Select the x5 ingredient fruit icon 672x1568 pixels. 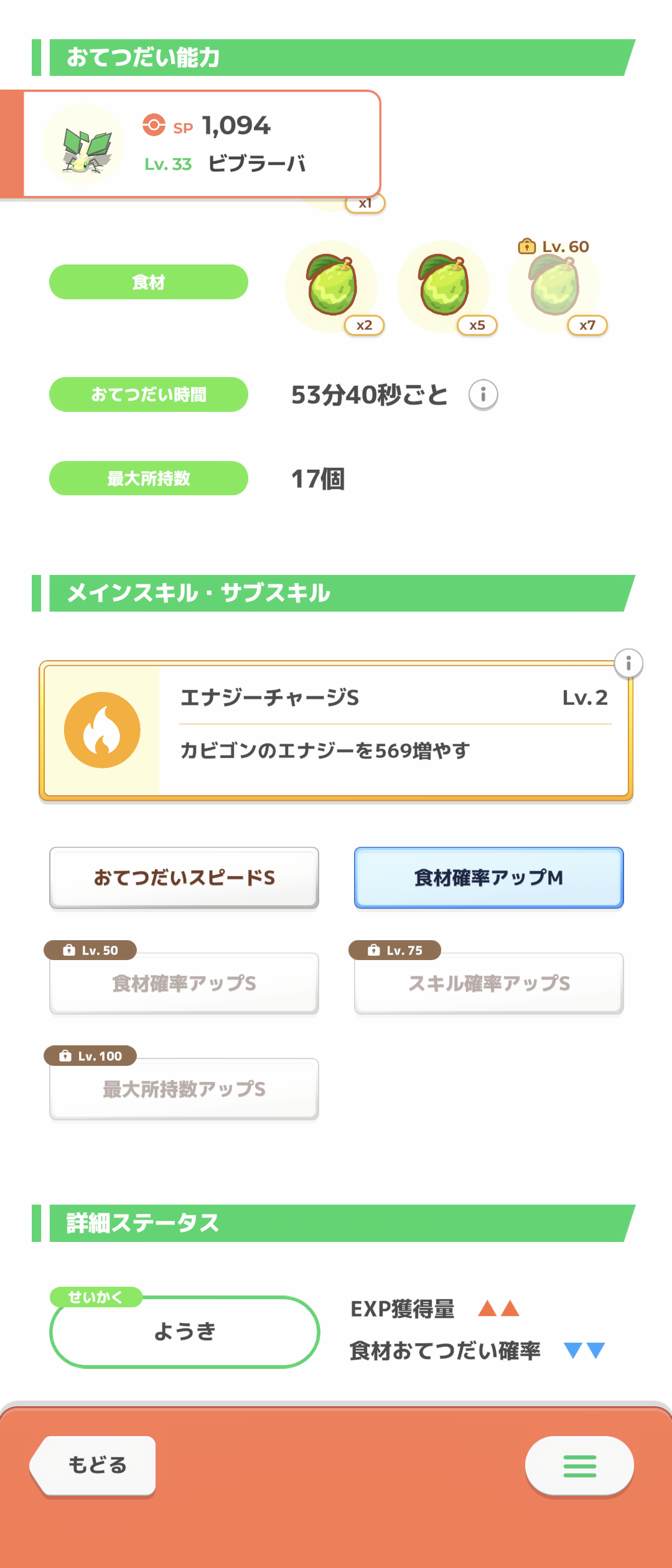point(444,286)
